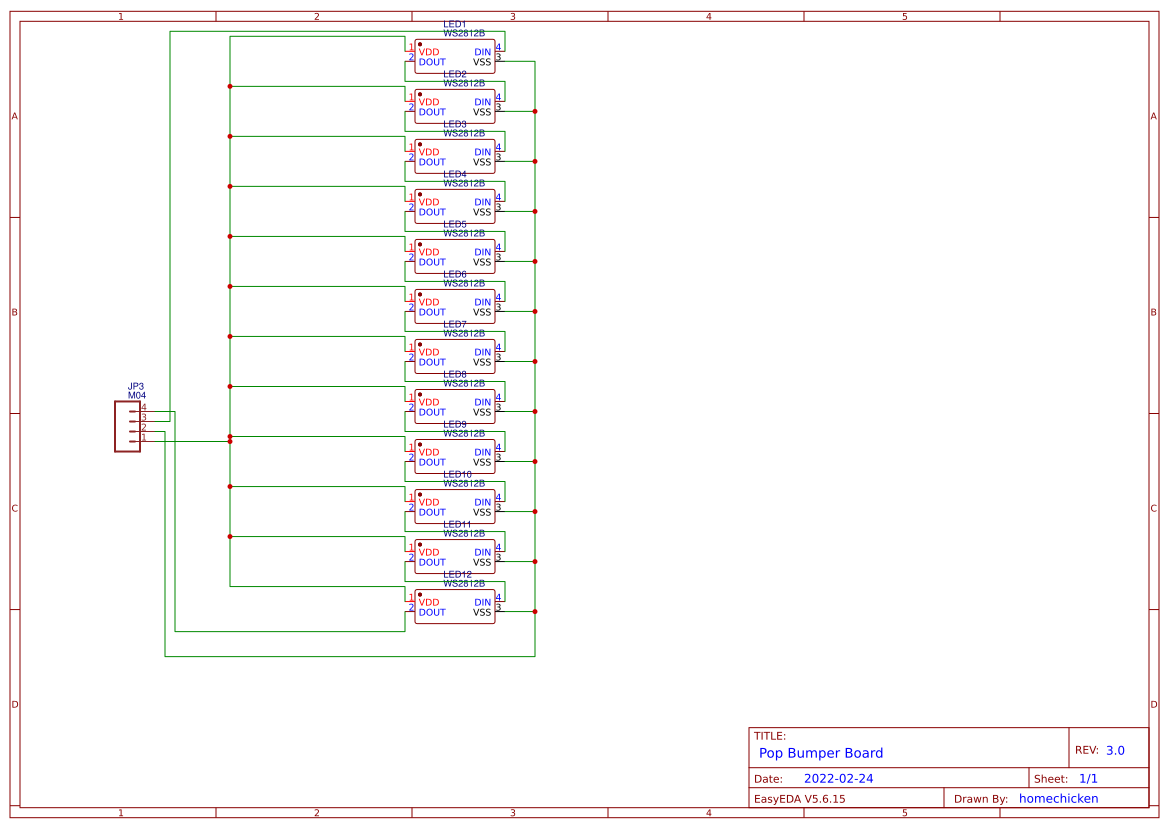Click the LED3 component symbol
Screen dimensions: 1169x828
pyautogui.click(x=455, y=157)
